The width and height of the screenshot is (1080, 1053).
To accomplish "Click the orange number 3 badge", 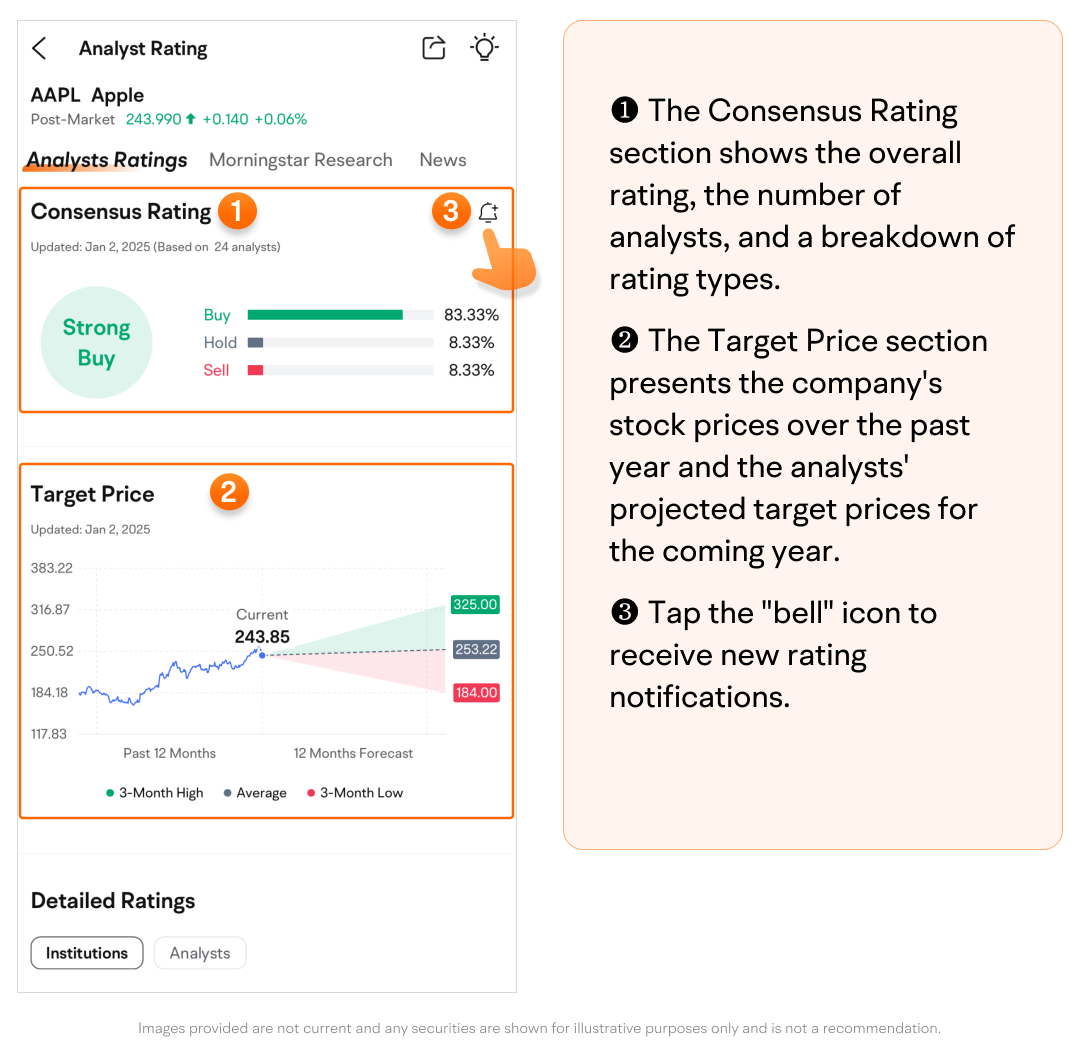I will (451, 211).
